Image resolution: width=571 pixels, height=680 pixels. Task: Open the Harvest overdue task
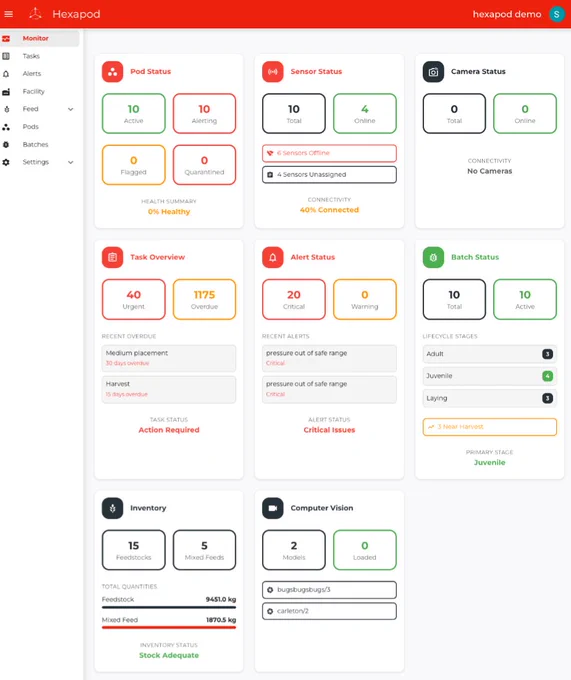pos(169,389)
